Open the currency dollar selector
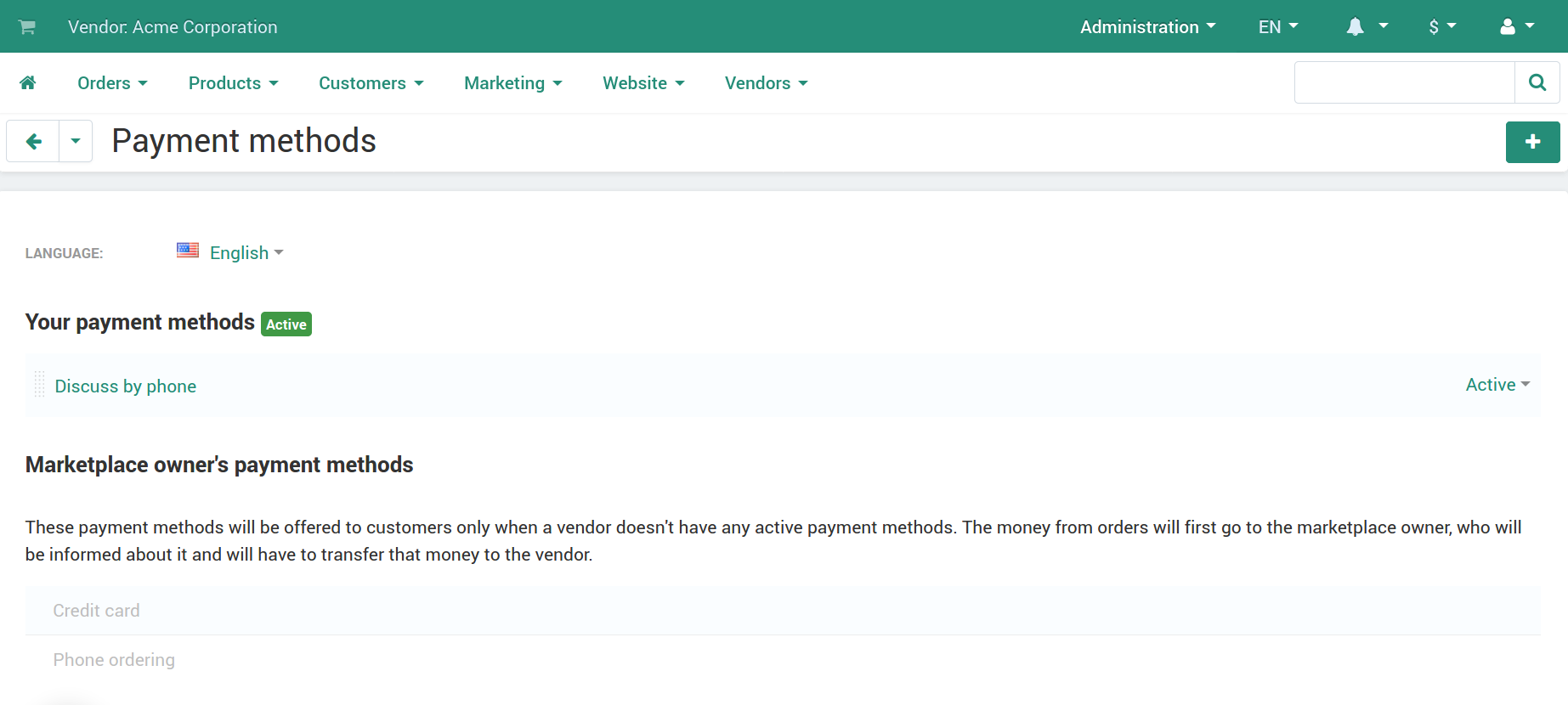This screenshot has height=705, width=1568. 1442,26
